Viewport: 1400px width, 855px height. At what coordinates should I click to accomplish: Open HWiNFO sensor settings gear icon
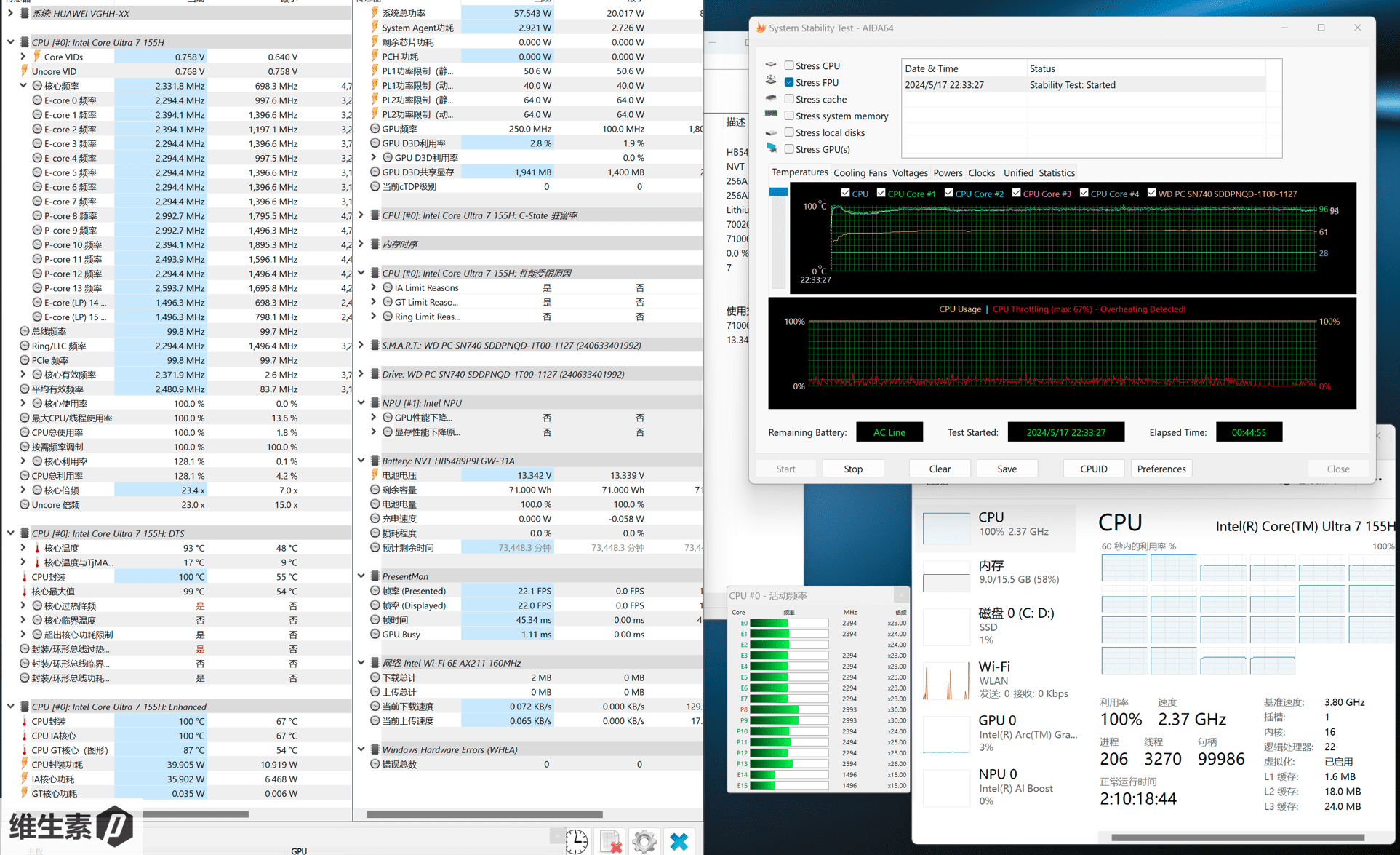644,841
